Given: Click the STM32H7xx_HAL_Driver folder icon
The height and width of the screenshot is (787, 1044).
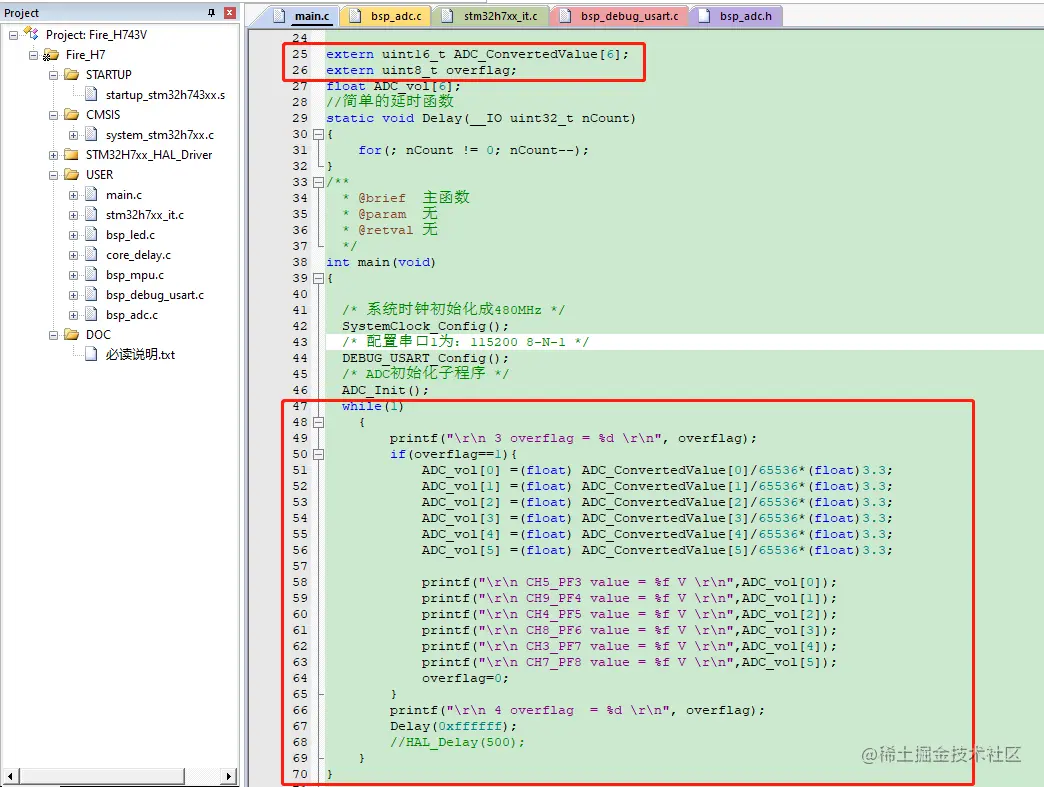Looking at the screenshot, I should click(x=71, y=154).
